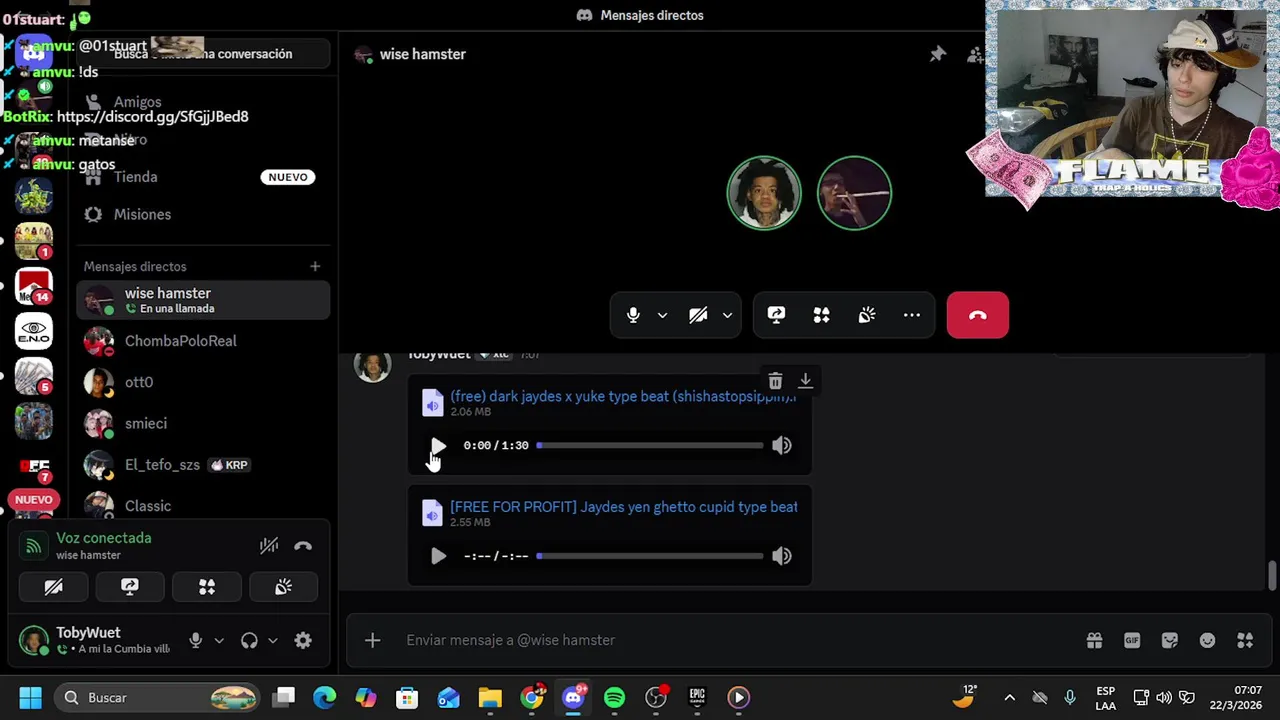The height and width of the screenshot is (720, 1280).
Task: Open TobyWuet profile in user panel
Action: point(96,640)
